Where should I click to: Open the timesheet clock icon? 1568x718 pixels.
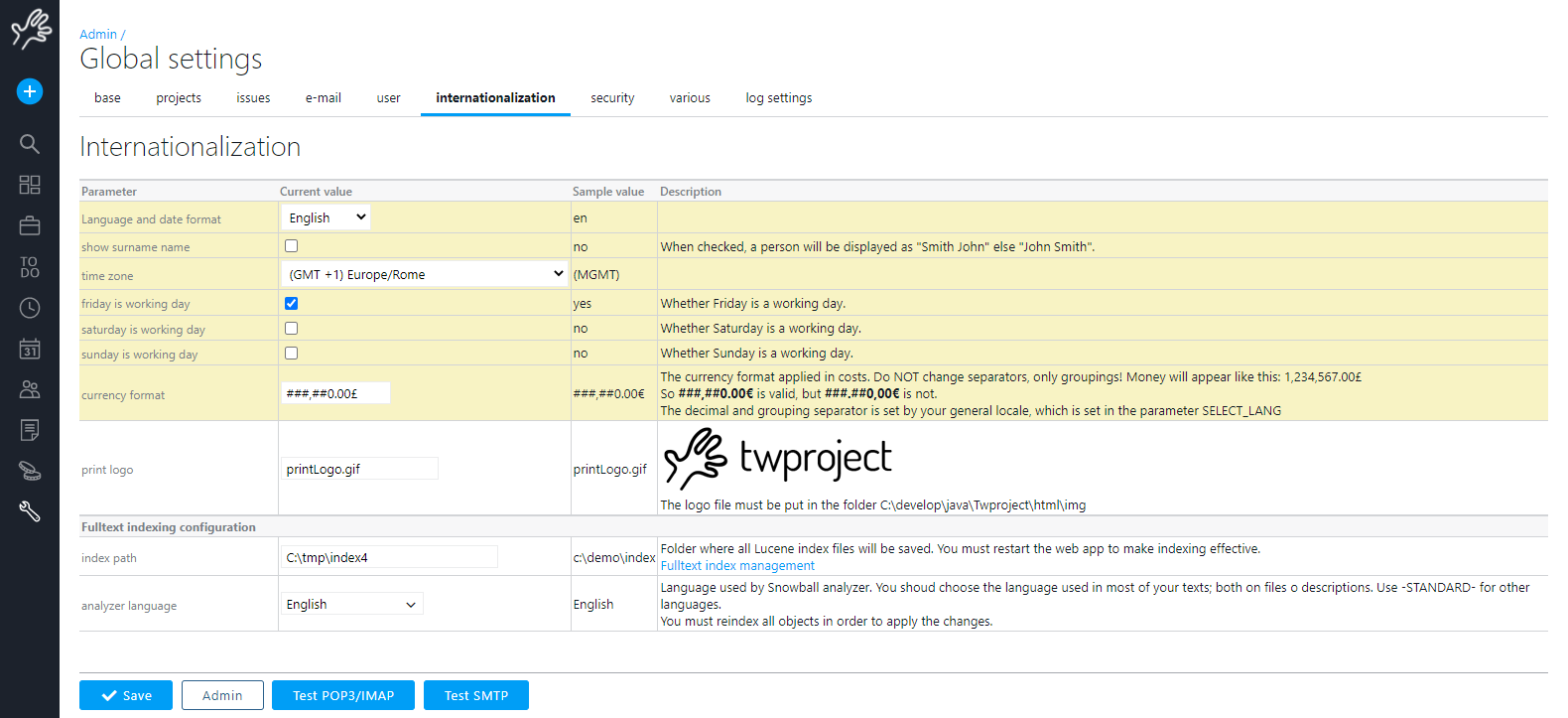[x=30, y=308]
